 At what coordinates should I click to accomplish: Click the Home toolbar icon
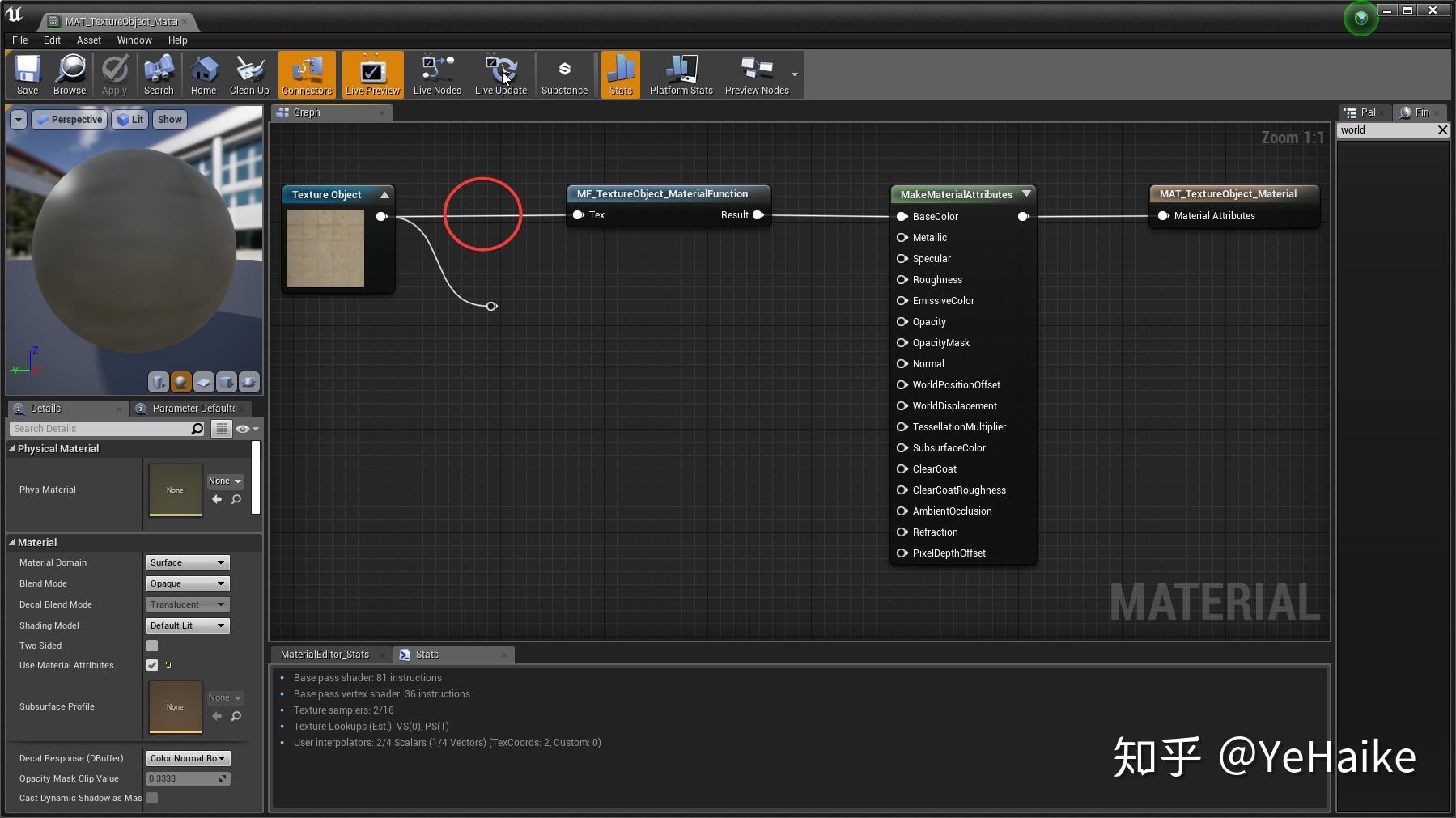(x=203, y=74)
